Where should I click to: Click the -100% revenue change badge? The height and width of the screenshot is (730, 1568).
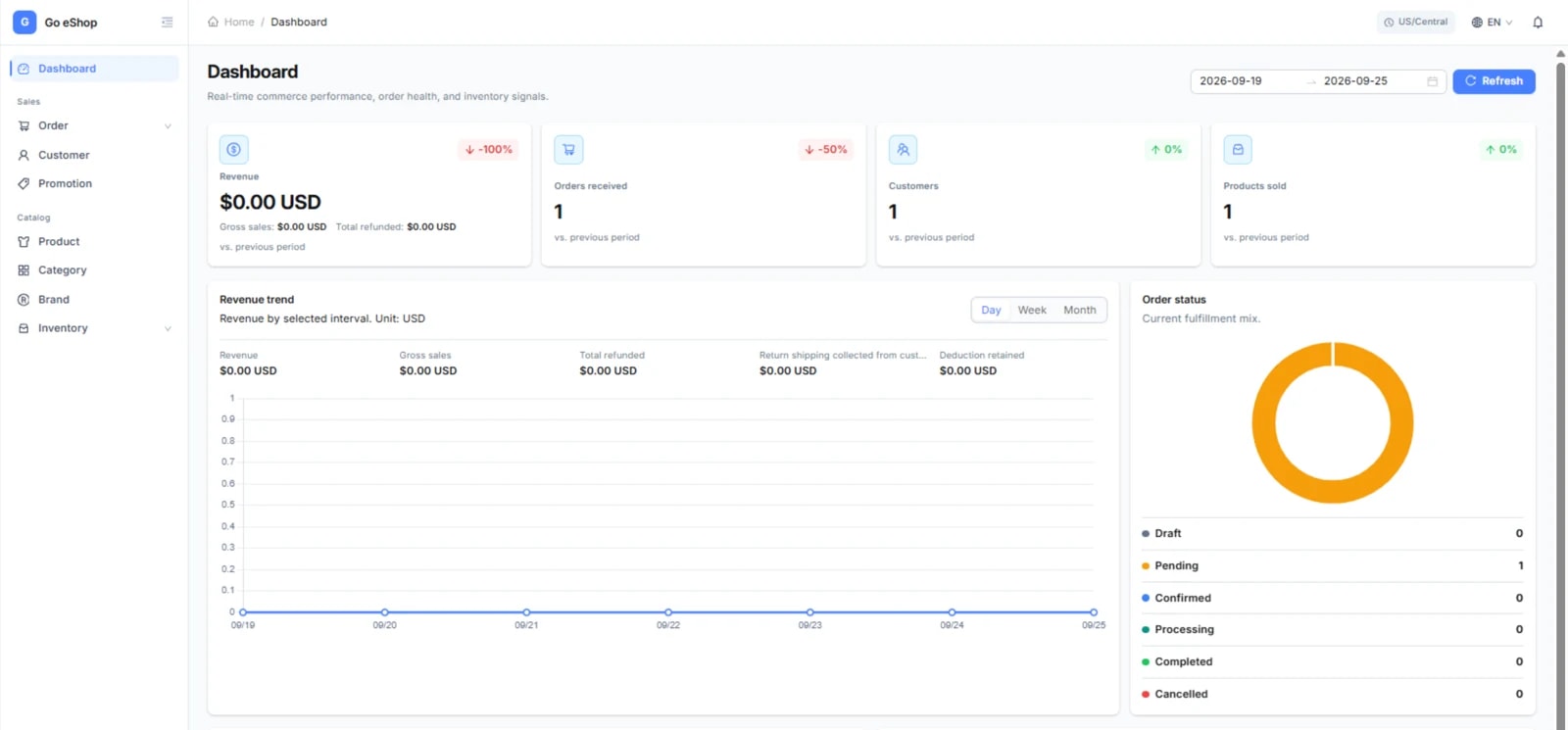pyautogui.click(x=488, y=150)
